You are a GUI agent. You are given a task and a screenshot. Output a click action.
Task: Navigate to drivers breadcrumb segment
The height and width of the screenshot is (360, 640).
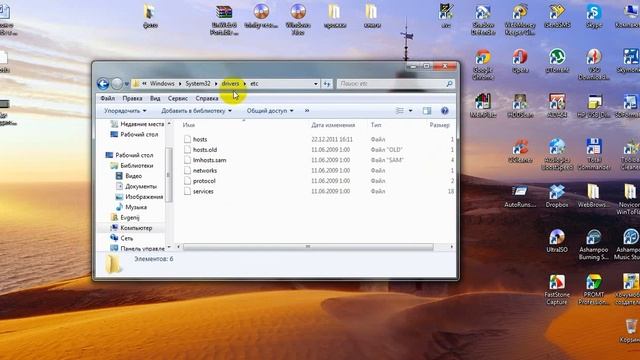pyautogui.click(x=230, y=84)
